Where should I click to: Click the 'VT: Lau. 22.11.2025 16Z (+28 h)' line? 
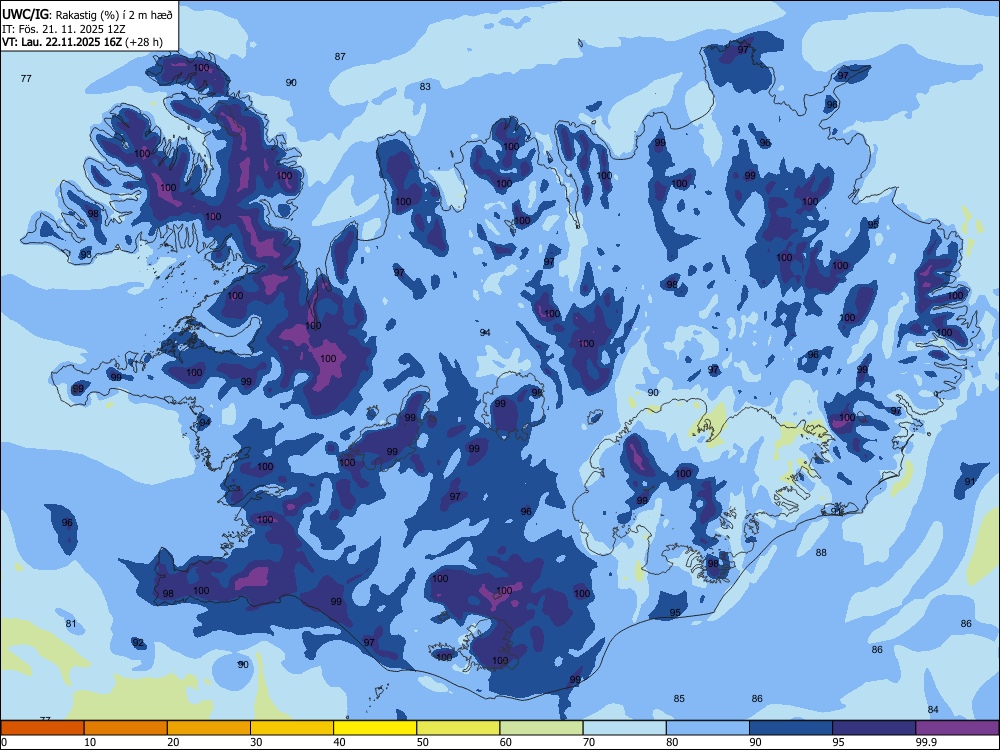tap(82, 42)
